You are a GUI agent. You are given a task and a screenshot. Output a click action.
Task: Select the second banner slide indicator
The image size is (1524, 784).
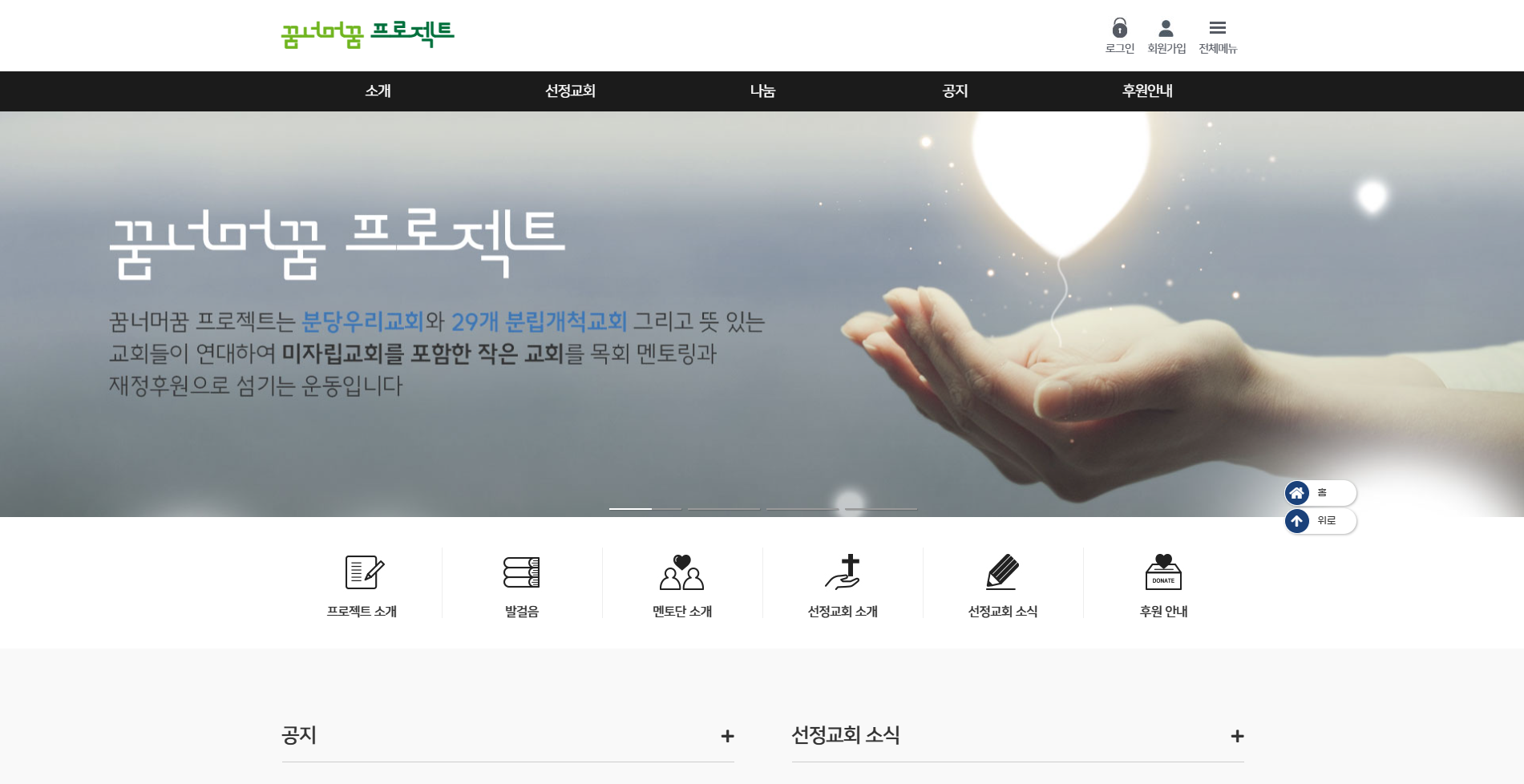(x=724, y=508)
